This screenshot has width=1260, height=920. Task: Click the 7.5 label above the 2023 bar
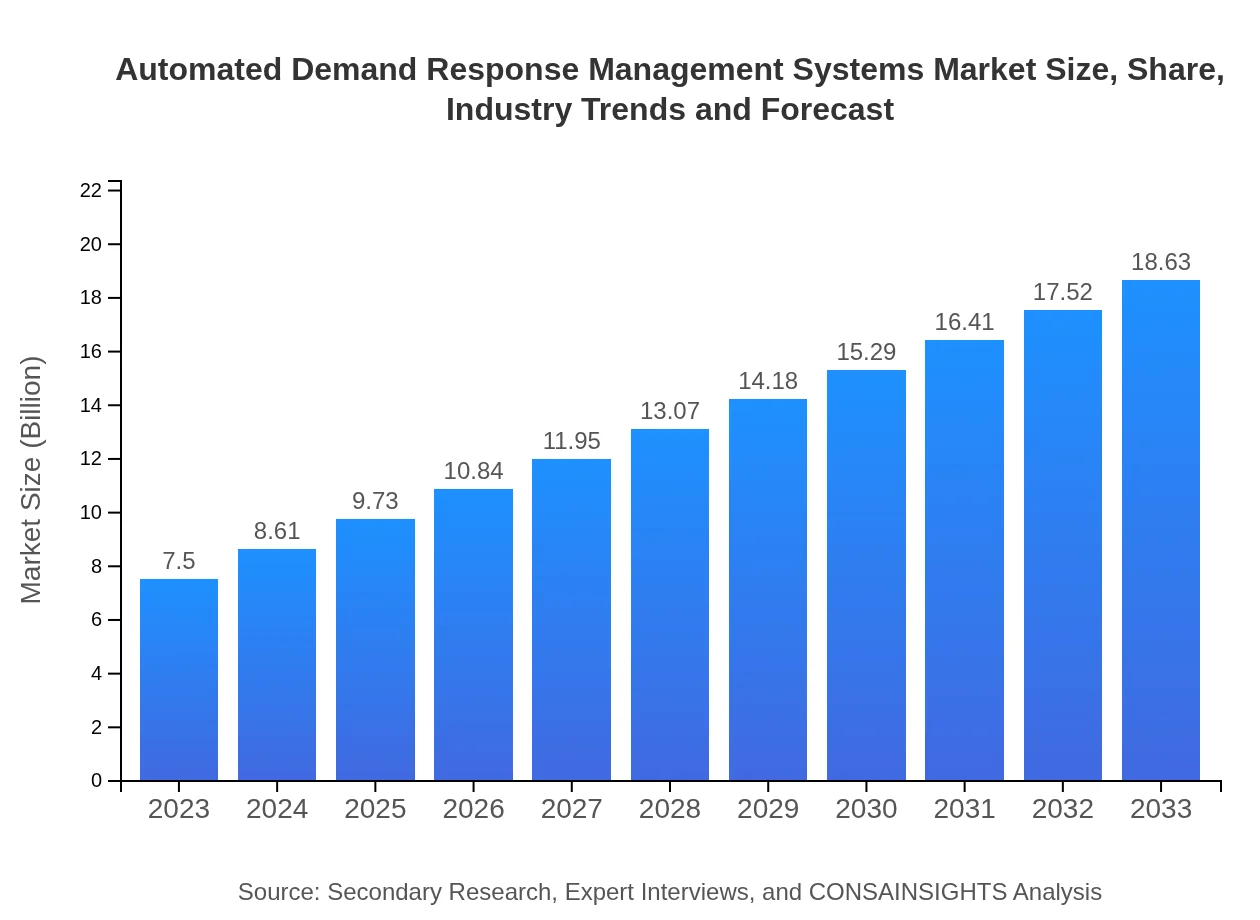tap(178, 561)
